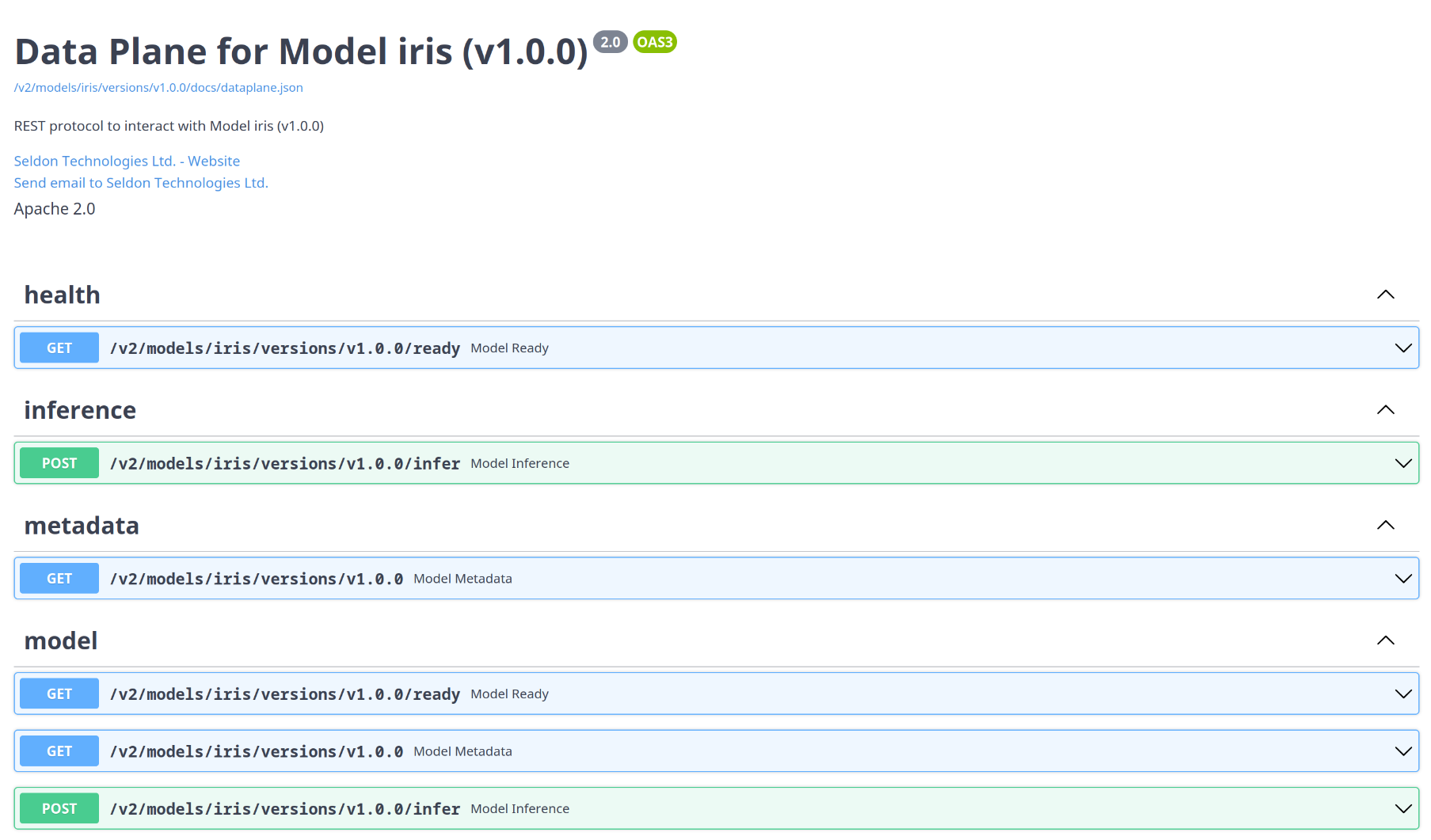Image resolution: width=1431 pixels, height=840 pixels.
Task: Open Seldon Technologies Ltd. Website link
Action: [127, 161]
